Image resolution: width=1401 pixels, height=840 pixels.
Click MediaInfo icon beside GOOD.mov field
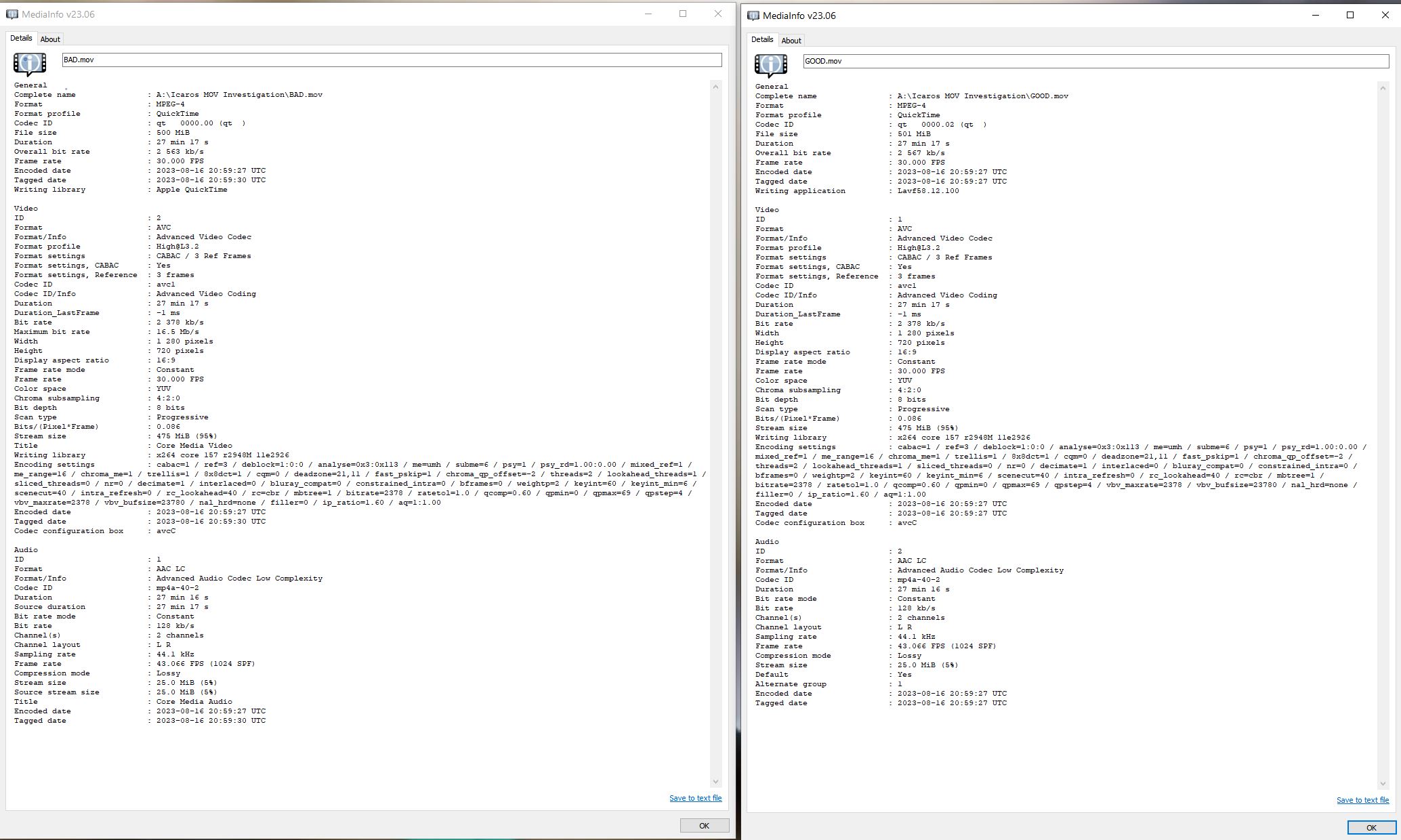point(771,65)
